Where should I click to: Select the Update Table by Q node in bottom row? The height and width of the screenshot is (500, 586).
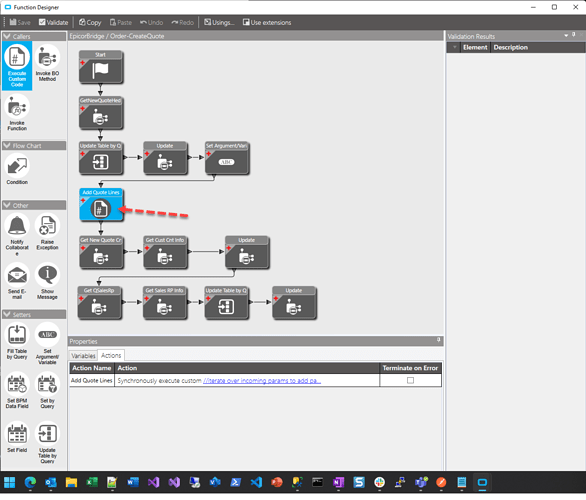click(226, 303)
